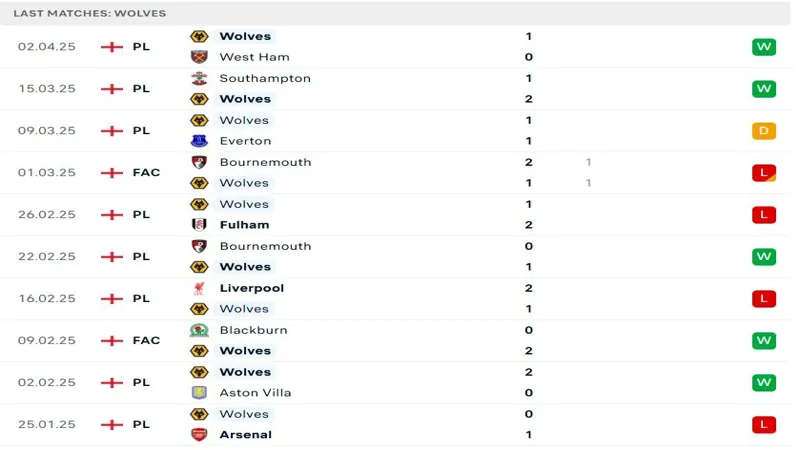Click the West Ham club crest
The image size is (800, 450).
coord(199,57)
